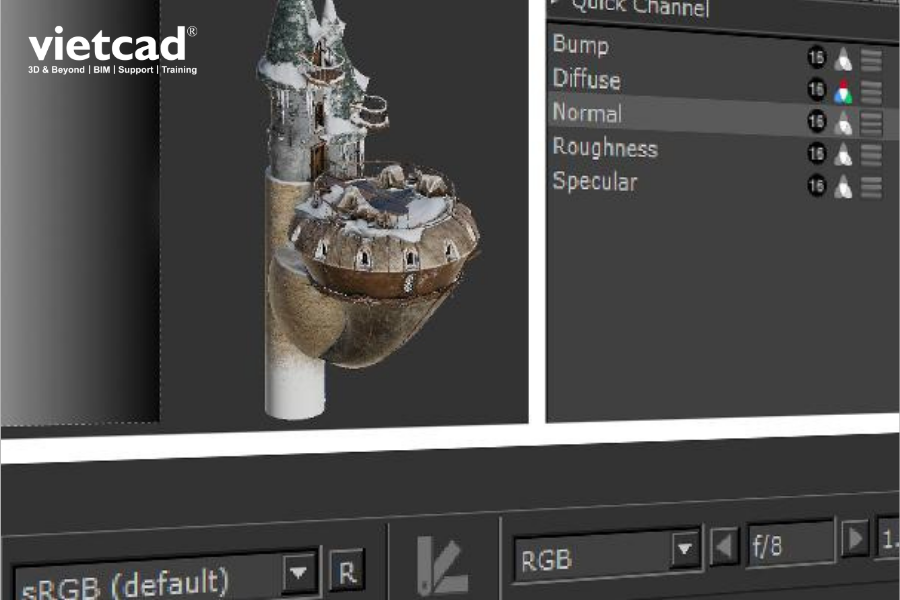Select the Specular channel row

click(723, 184)
